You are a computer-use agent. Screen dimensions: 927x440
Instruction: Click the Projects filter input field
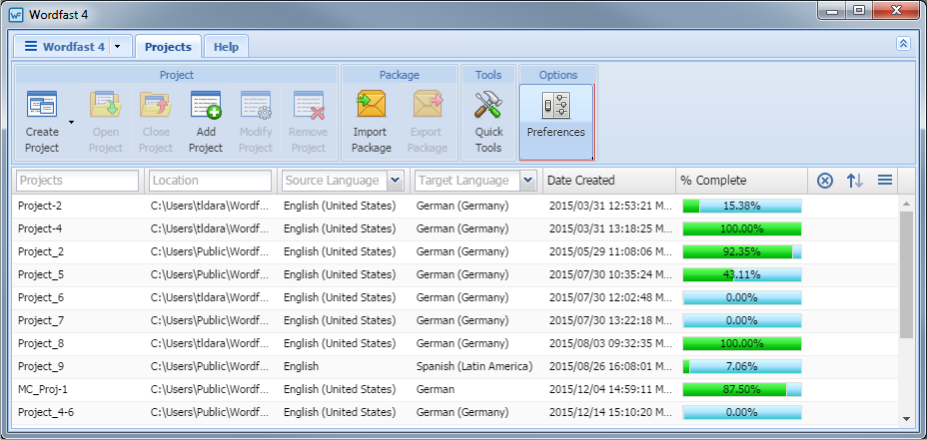[x=77, y=180]
